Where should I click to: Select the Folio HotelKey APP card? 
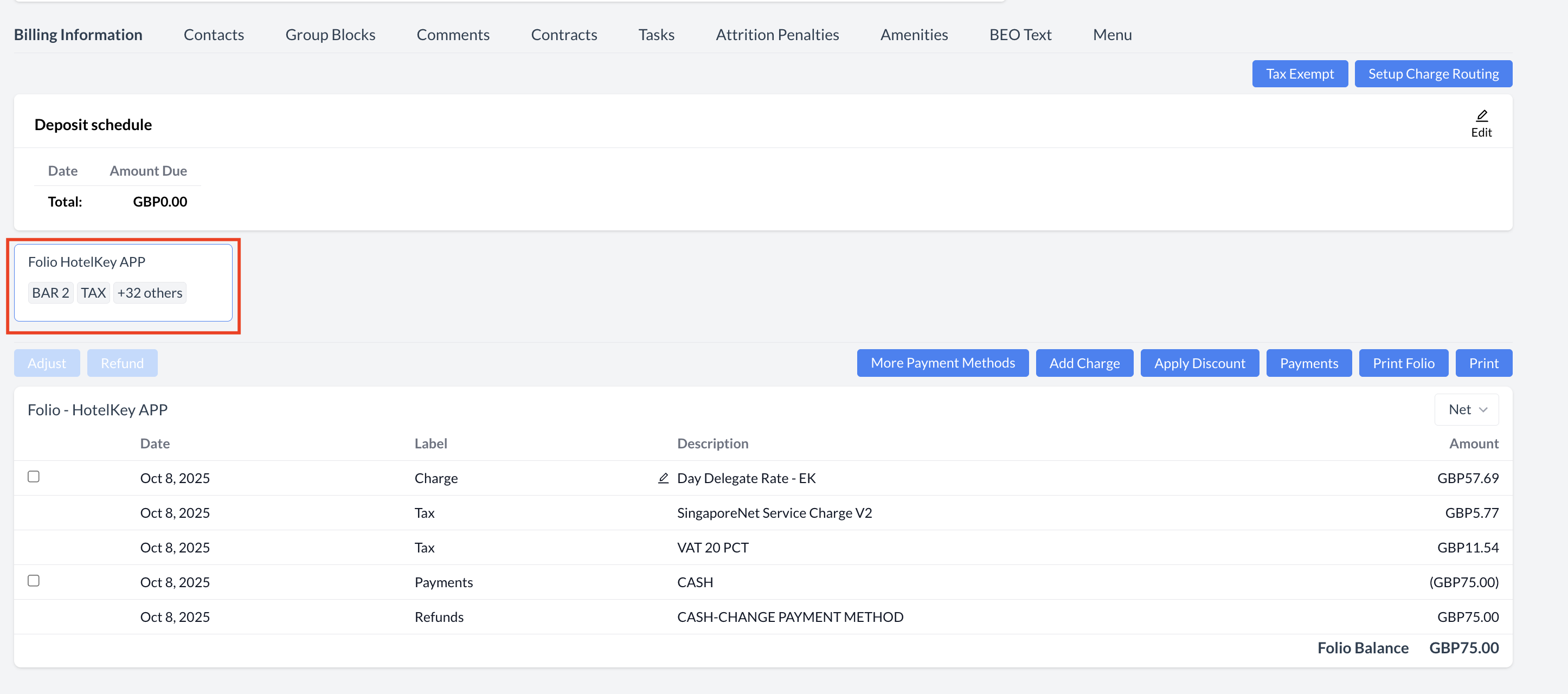tap(123, 263)
